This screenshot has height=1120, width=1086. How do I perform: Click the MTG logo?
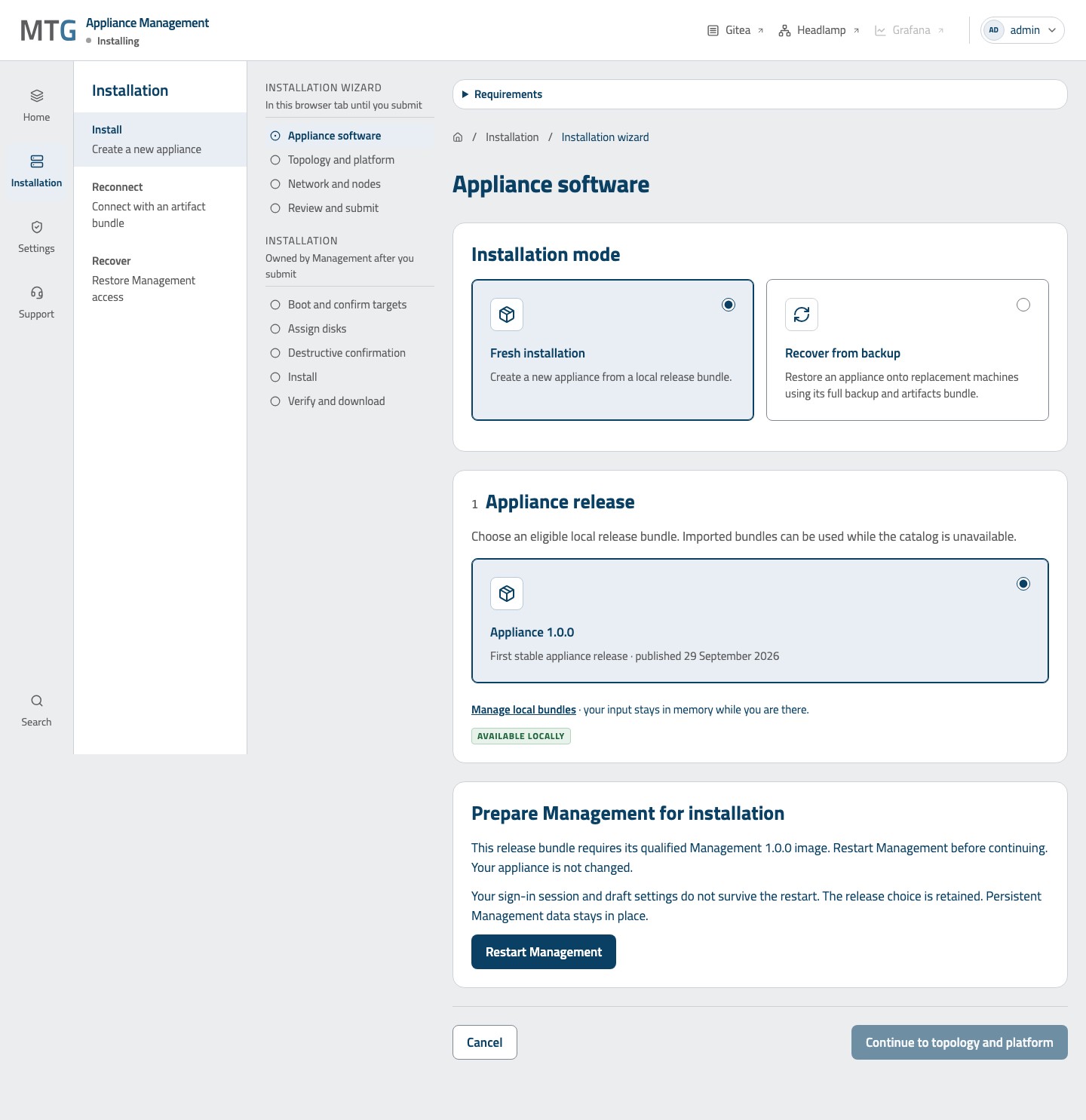[48, 30]
